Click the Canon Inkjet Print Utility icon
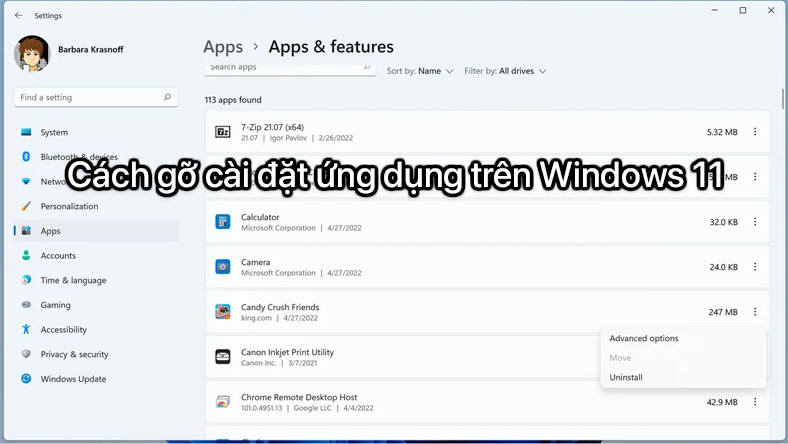Image resolution: width=788 pixels, height=444 pixels. pyautogui.click(x=223, y=357)
